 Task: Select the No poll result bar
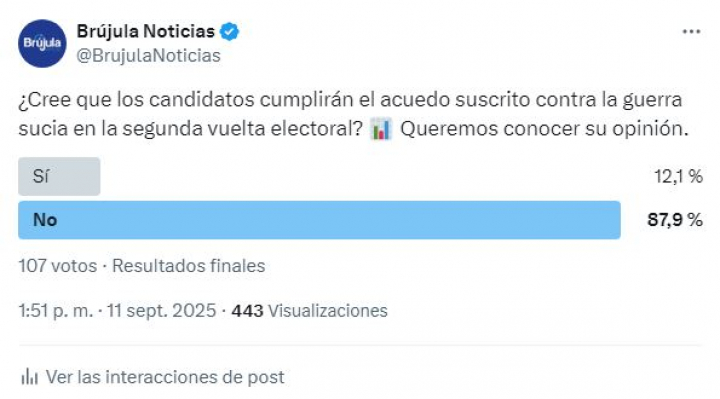pyautogui.click(x=319, y=220)
